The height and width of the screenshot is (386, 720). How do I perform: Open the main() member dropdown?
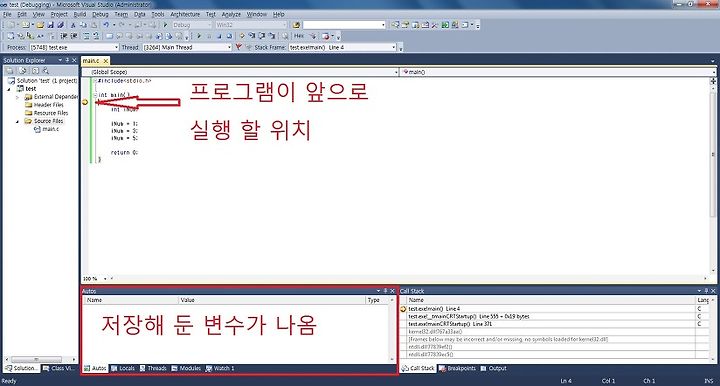[x=558, y=72]
